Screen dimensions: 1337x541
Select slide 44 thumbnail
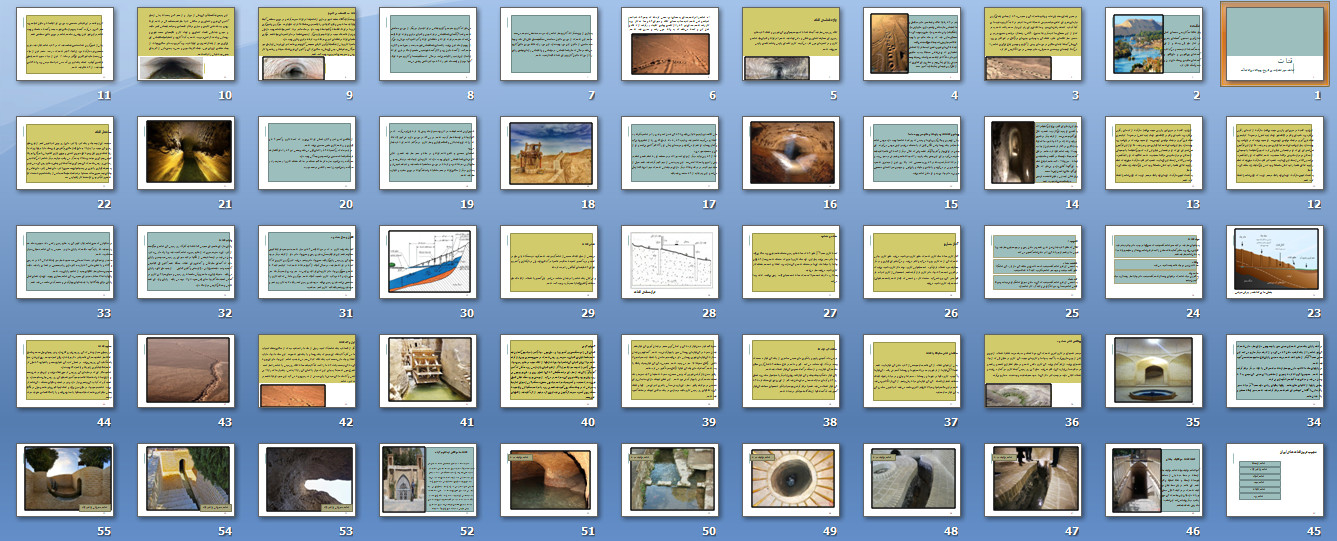(65, 371)
